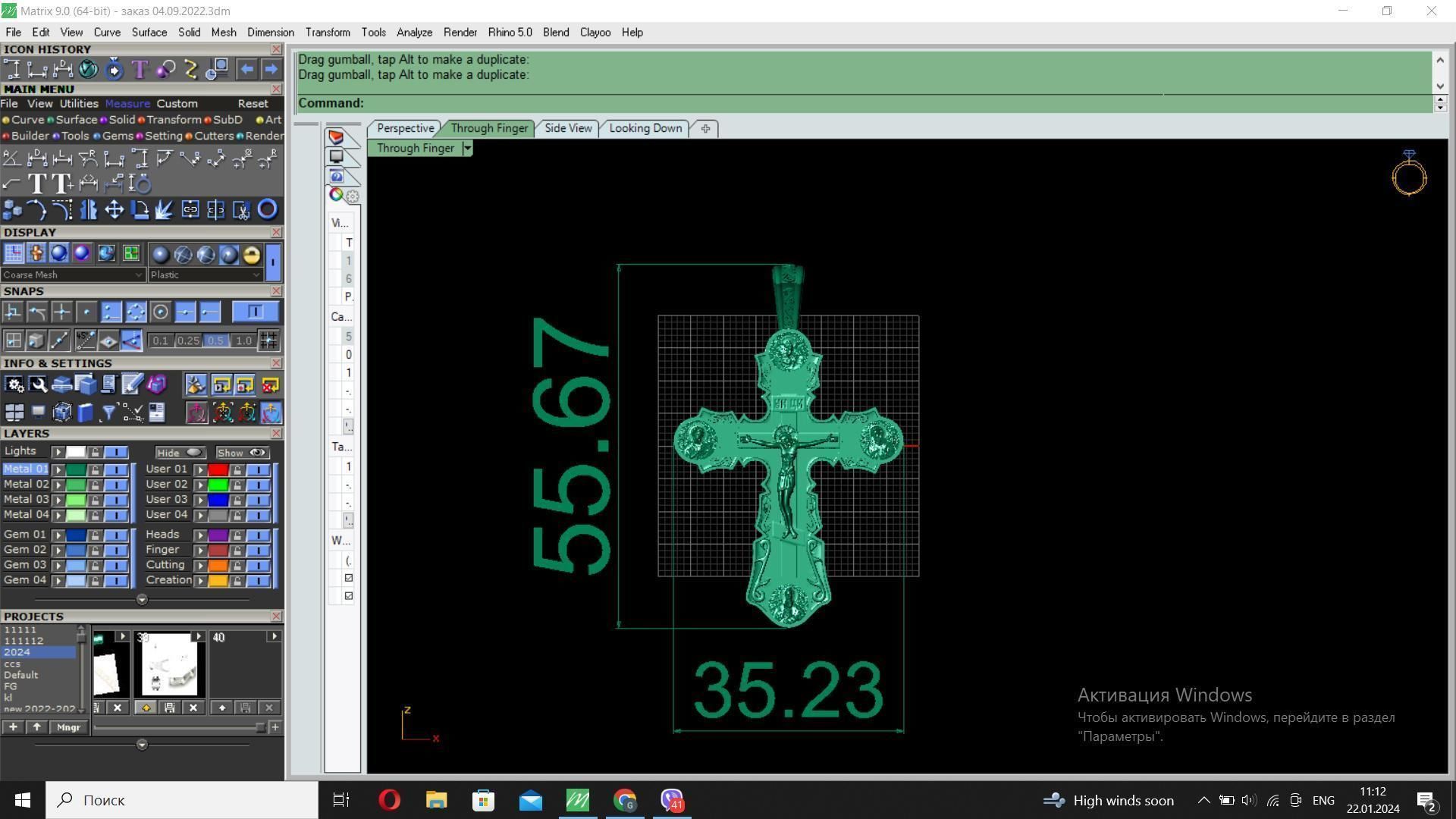Open the Clayoo menu
Image resolution: width=1456 pixels, height=819 pixels.
[595, 33]
